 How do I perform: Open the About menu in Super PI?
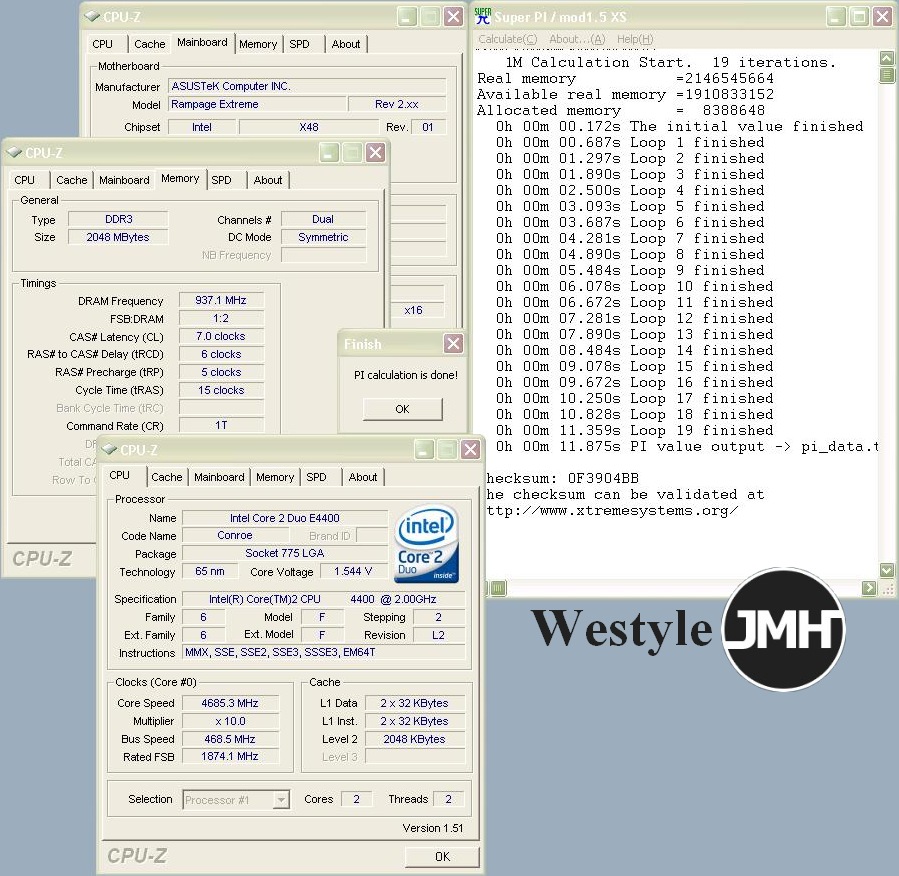(x=577, y=39)
